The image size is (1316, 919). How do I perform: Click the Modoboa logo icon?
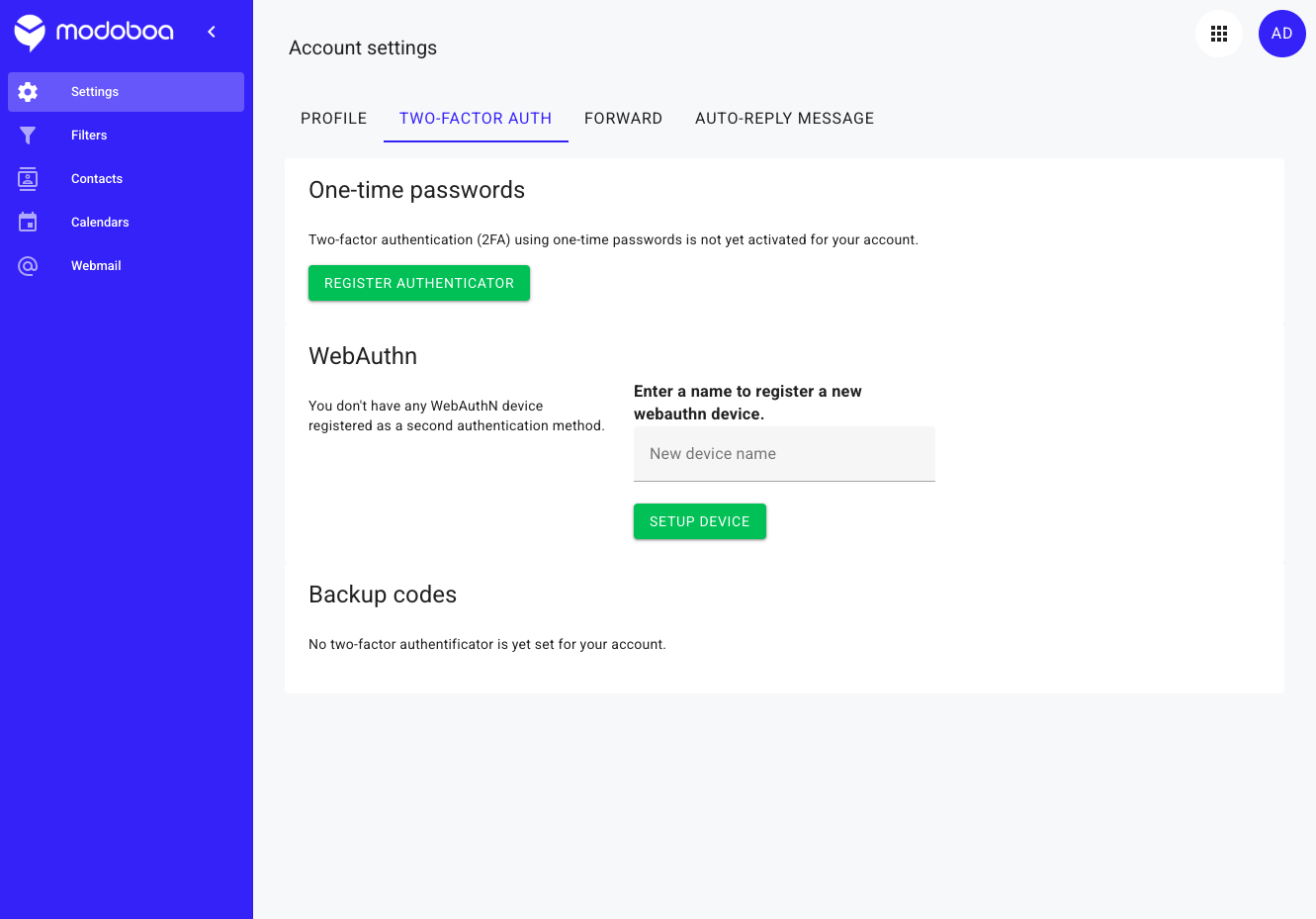(x=30, y=33)
